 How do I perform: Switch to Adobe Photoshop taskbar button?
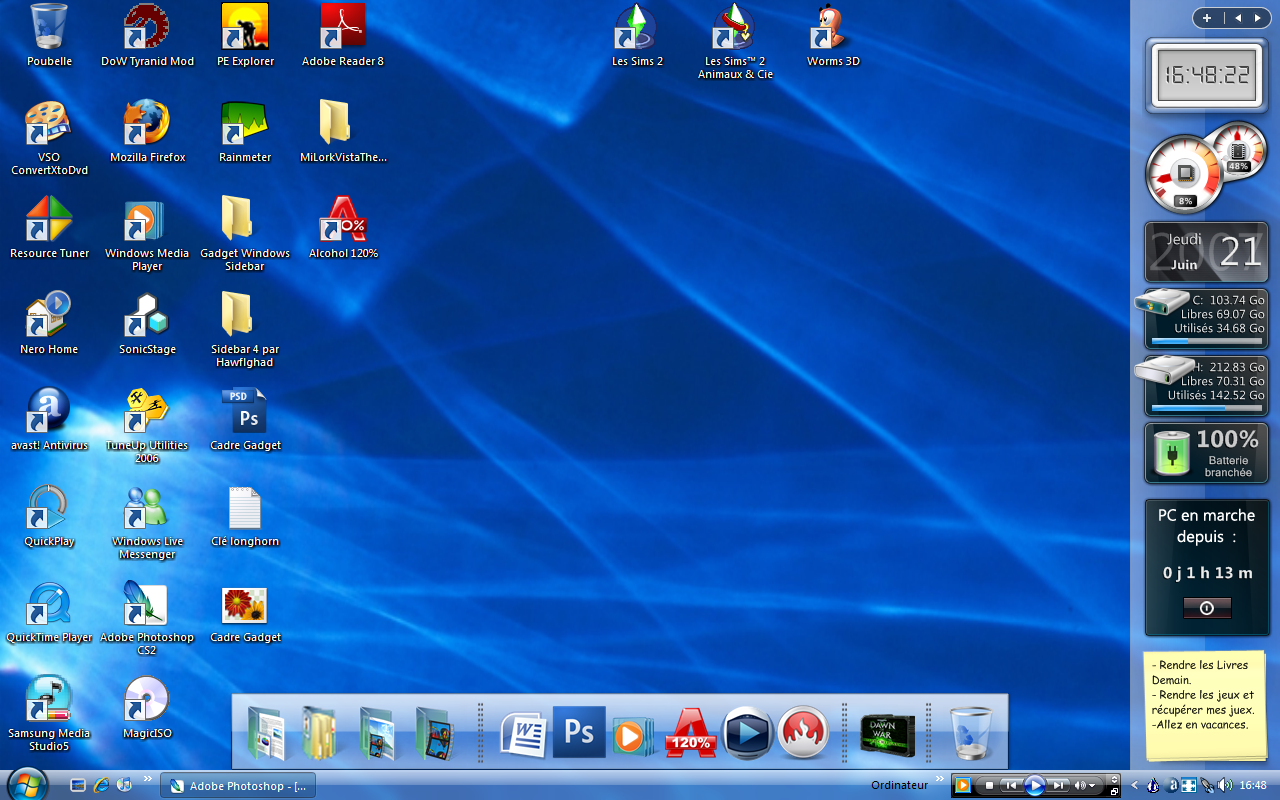[x=238, y=786]
